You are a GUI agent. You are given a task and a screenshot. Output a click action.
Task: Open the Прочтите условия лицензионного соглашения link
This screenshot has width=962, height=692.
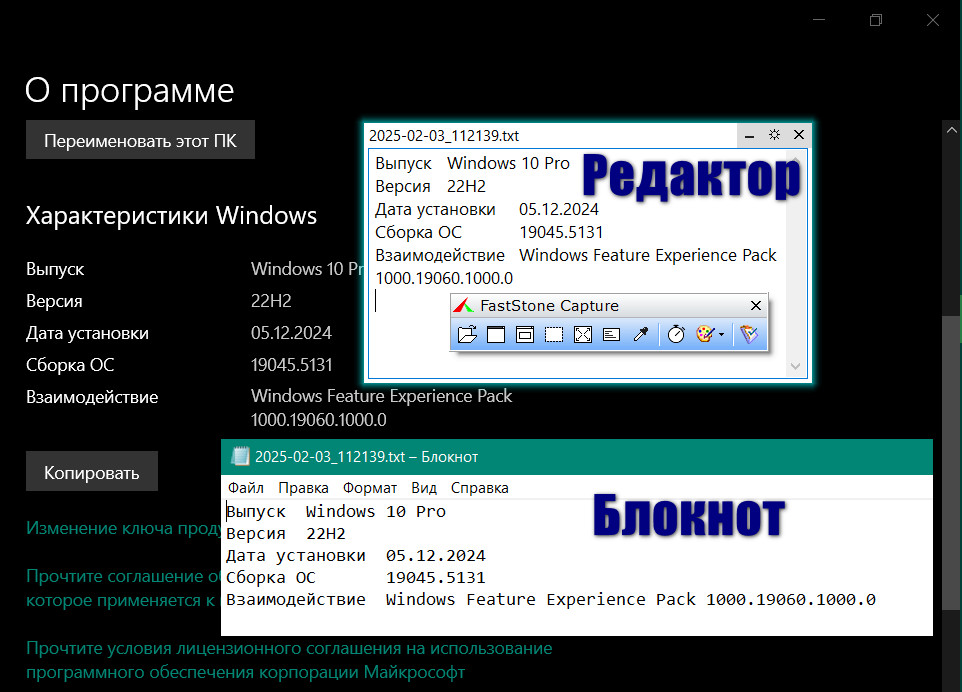pos(288,649)
